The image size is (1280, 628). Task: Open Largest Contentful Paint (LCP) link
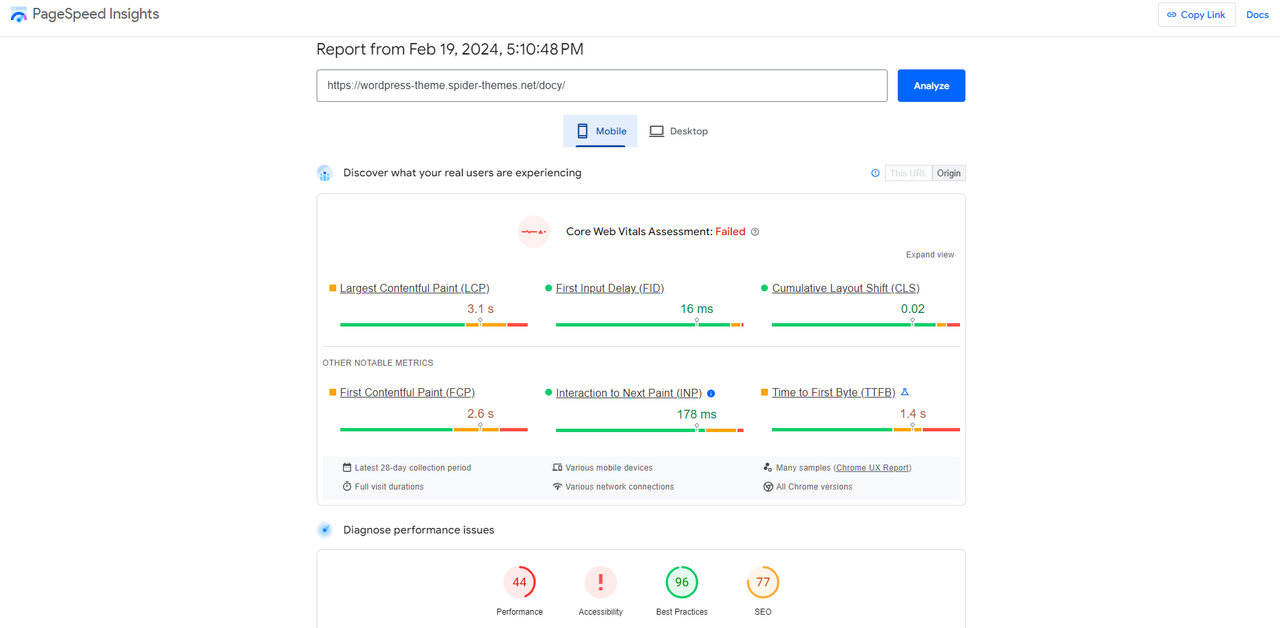[415, 288]
